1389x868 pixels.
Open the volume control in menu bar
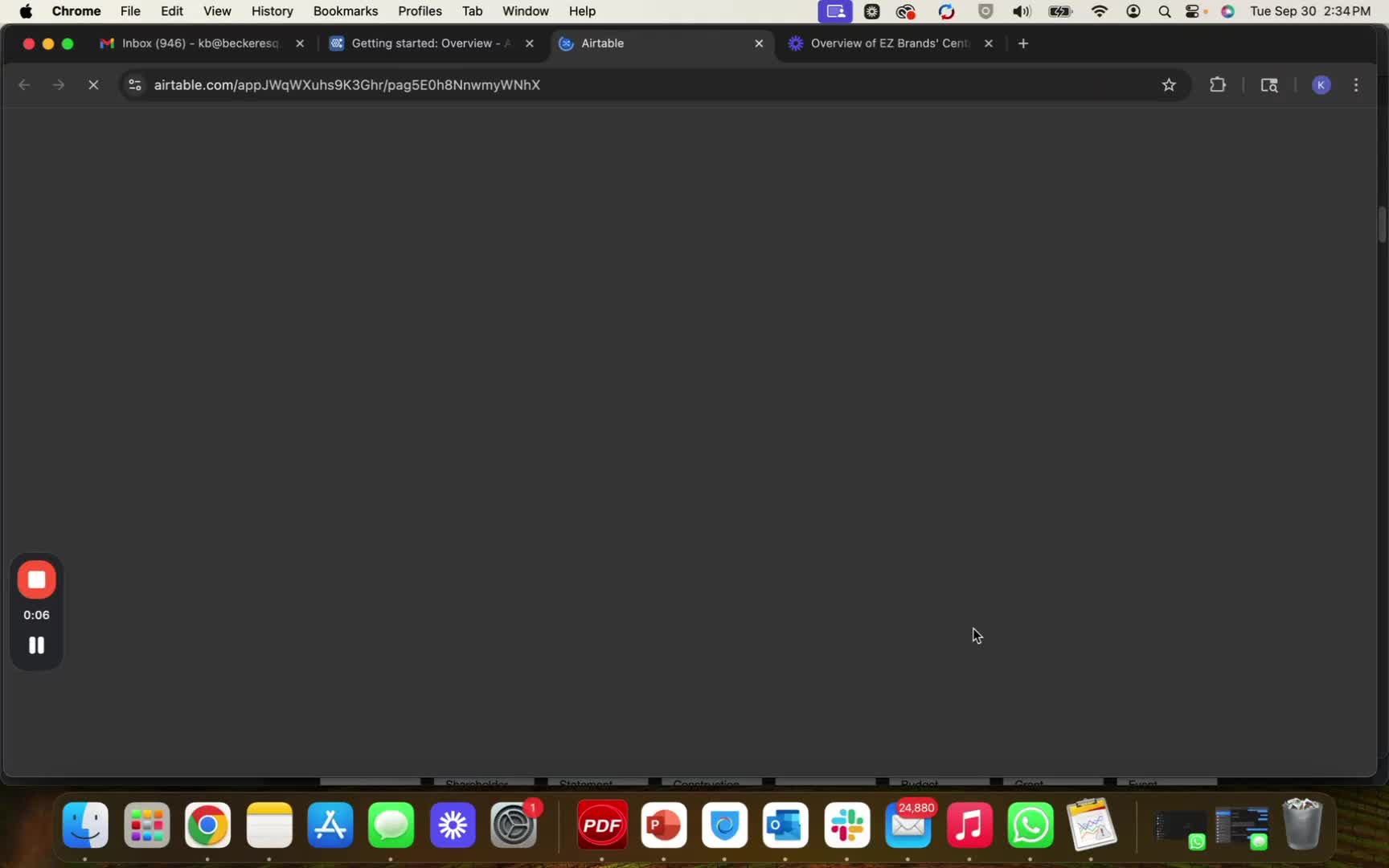click(1021, 11)
